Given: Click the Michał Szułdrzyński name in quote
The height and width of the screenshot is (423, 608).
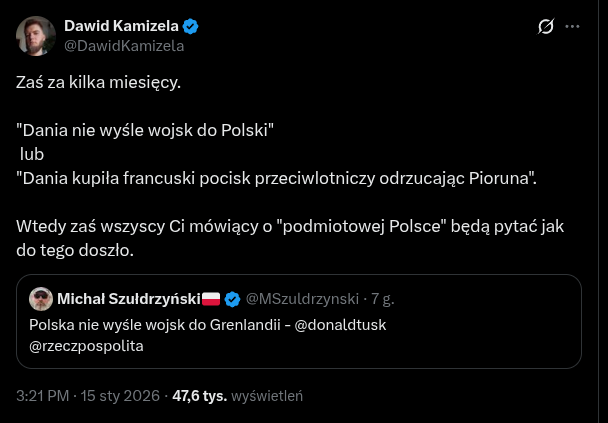Looking at the screenshot, I should point(129,299).
